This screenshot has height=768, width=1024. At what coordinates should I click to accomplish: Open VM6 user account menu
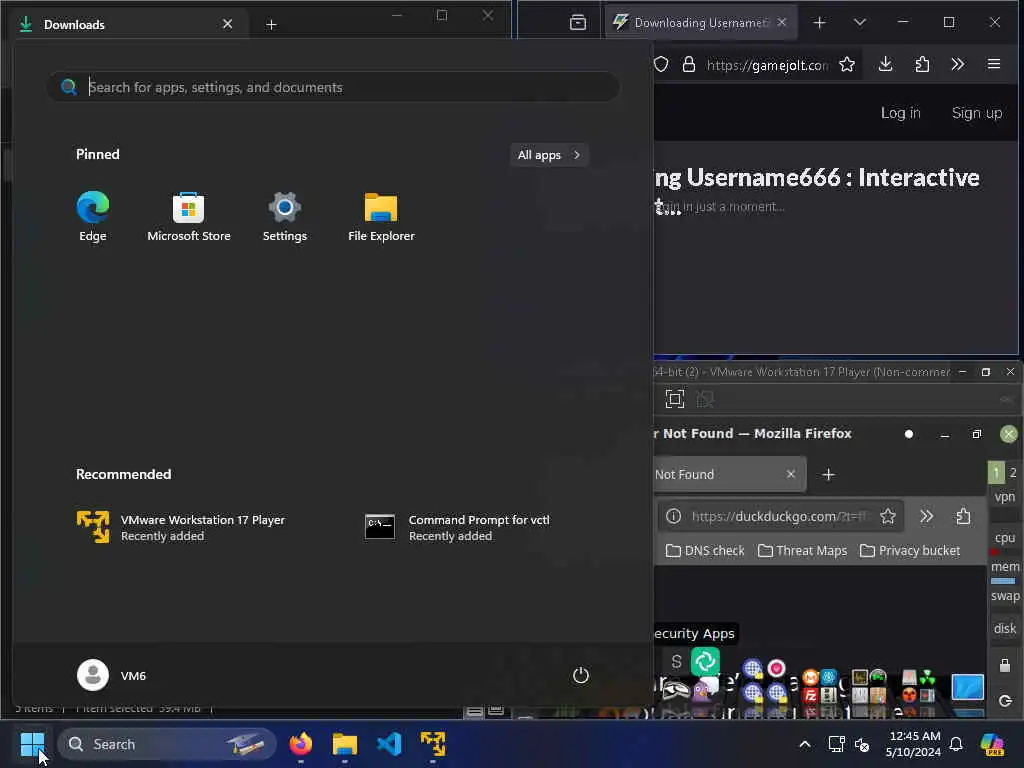tap(112, 675)
